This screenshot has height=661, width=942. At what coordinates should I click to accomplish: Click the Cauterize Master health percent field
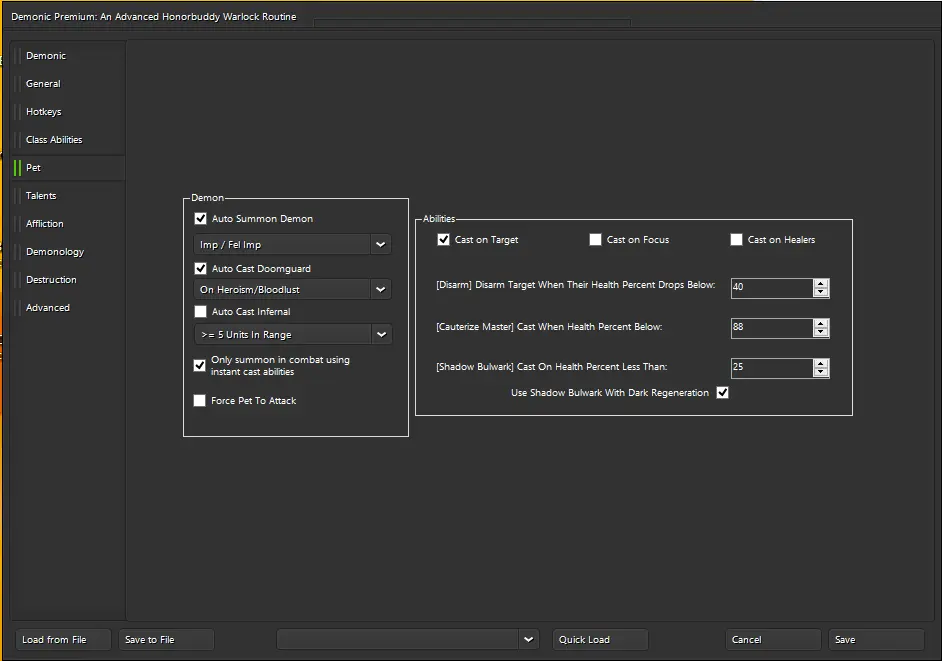[772, 327]
